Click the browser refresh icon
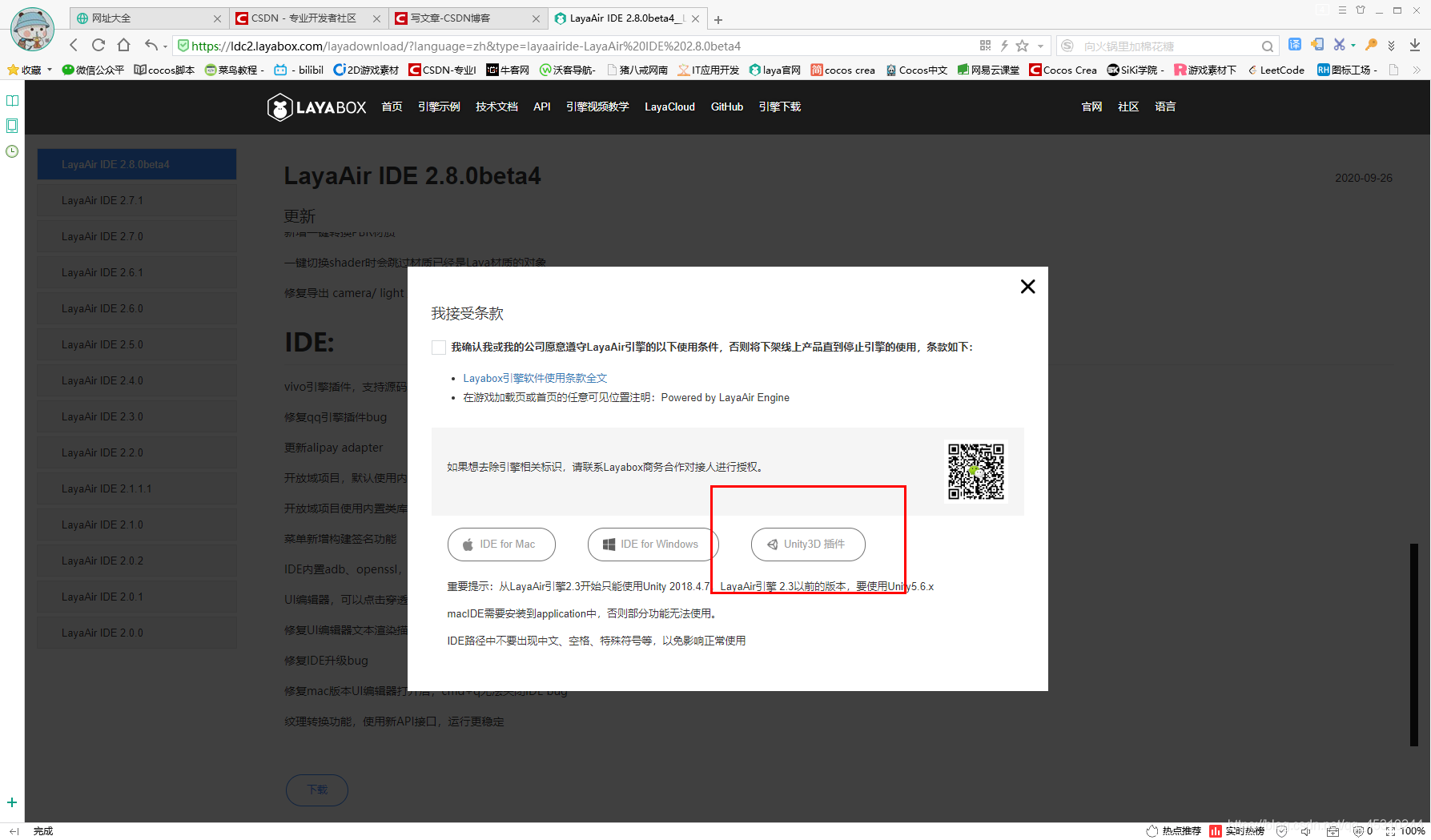The image size is (1431, 840). pyautogui.click(x=98, y=46)
